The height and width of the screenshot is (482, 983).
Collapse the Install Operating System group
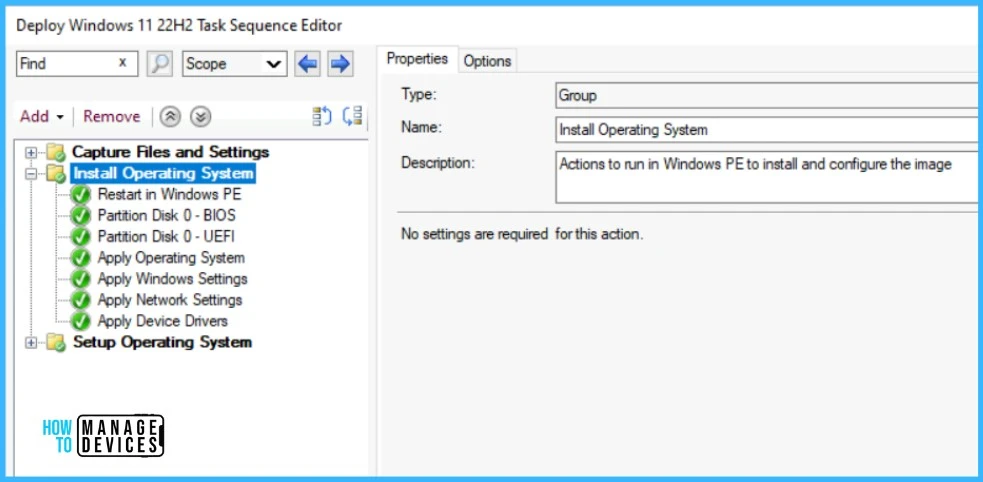31,174
